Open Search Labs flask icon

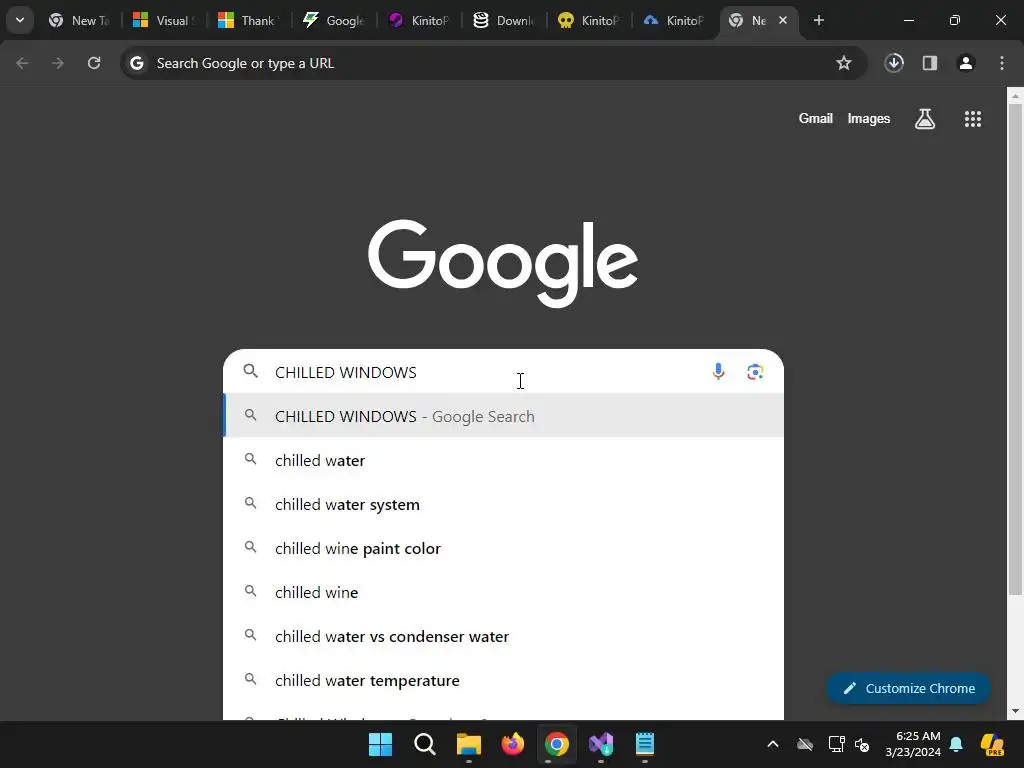925,119
